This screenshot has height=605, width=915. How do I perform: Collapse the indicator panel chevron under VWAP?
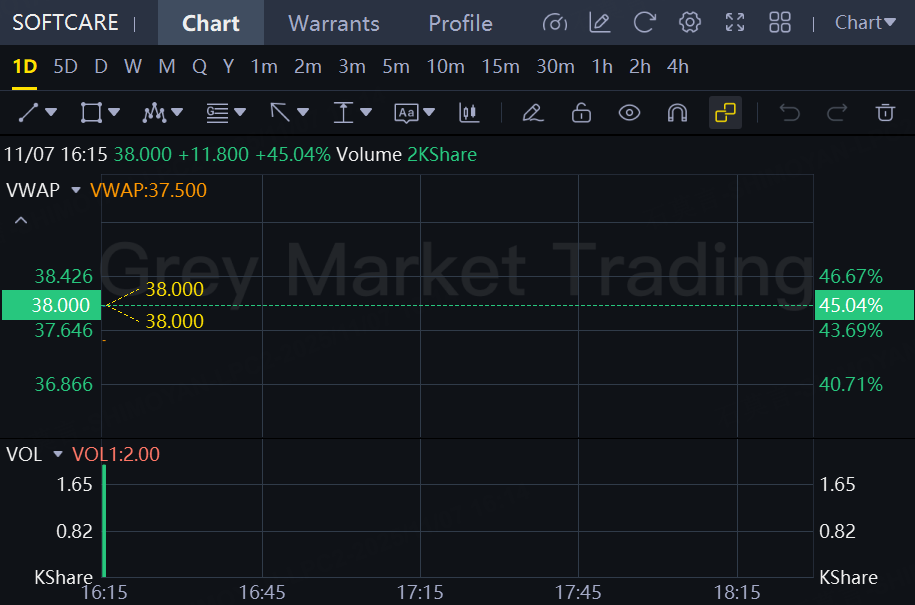click(21, 220)
